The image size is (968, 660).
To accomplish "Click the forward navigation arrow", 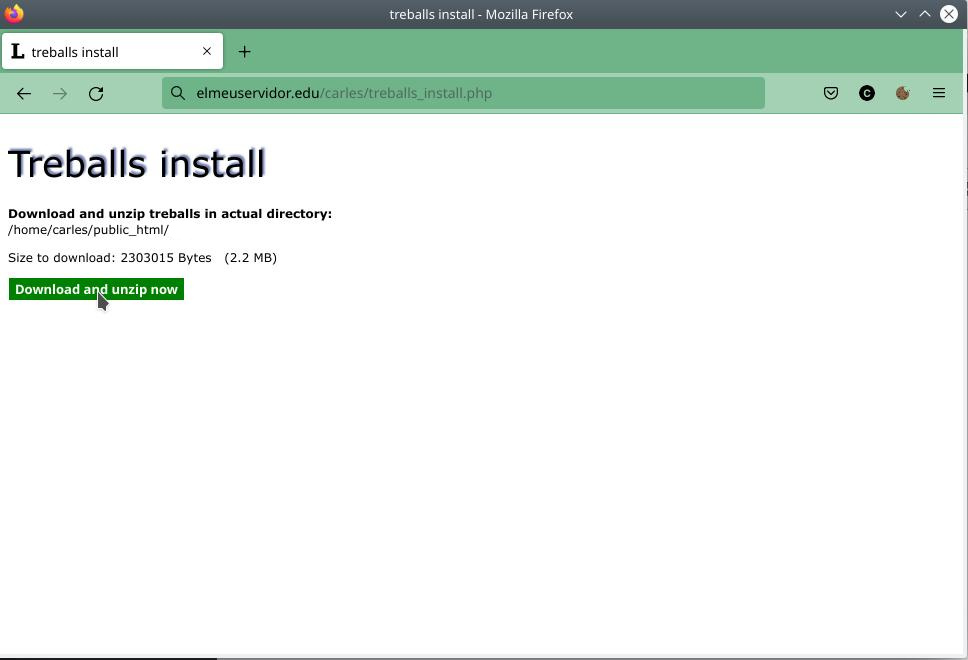I will [60, 93].
